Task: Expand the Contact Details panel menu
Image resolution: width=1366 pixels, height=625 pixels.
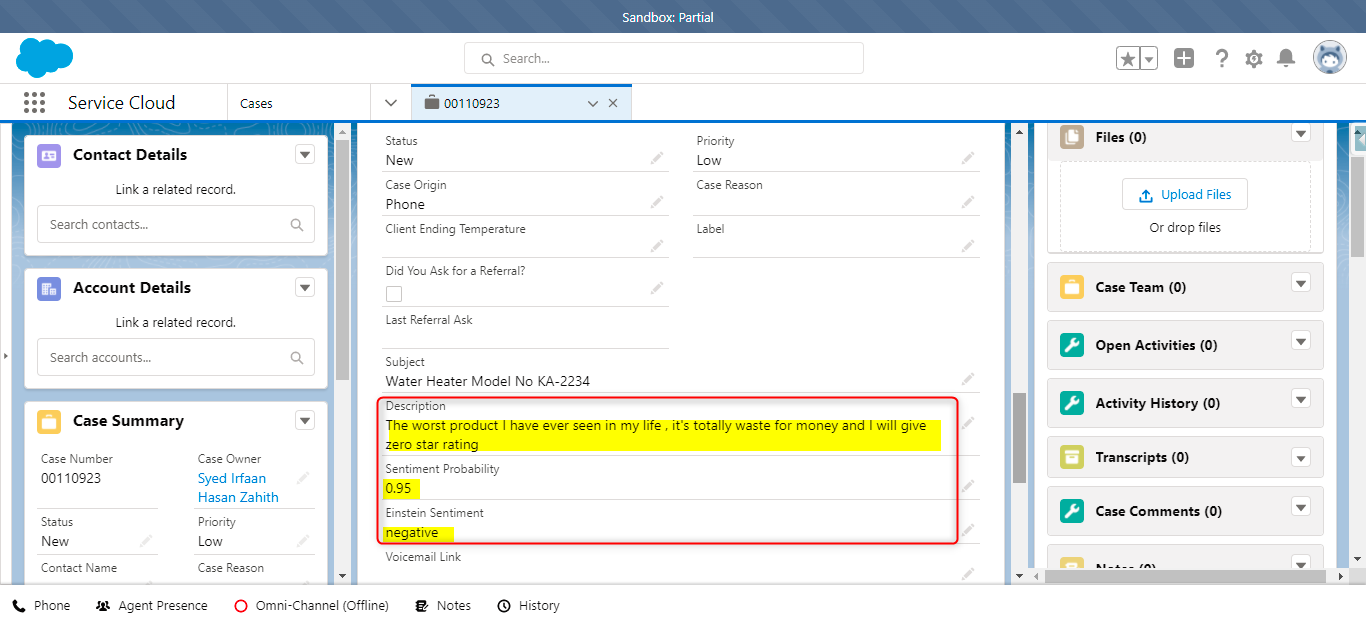Action: click(305, 154)
